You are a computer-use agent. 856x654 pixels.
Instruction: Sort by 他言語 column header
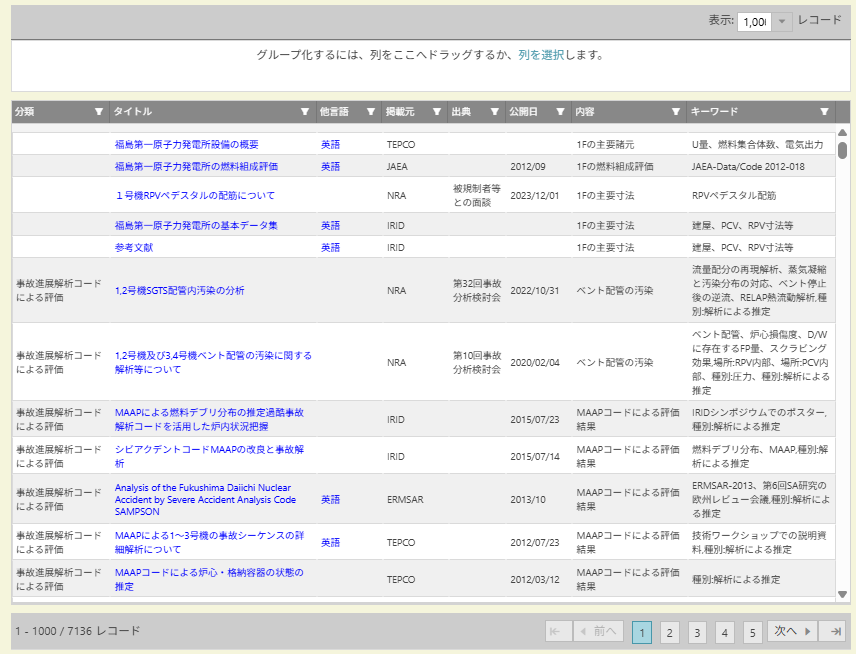334,111
